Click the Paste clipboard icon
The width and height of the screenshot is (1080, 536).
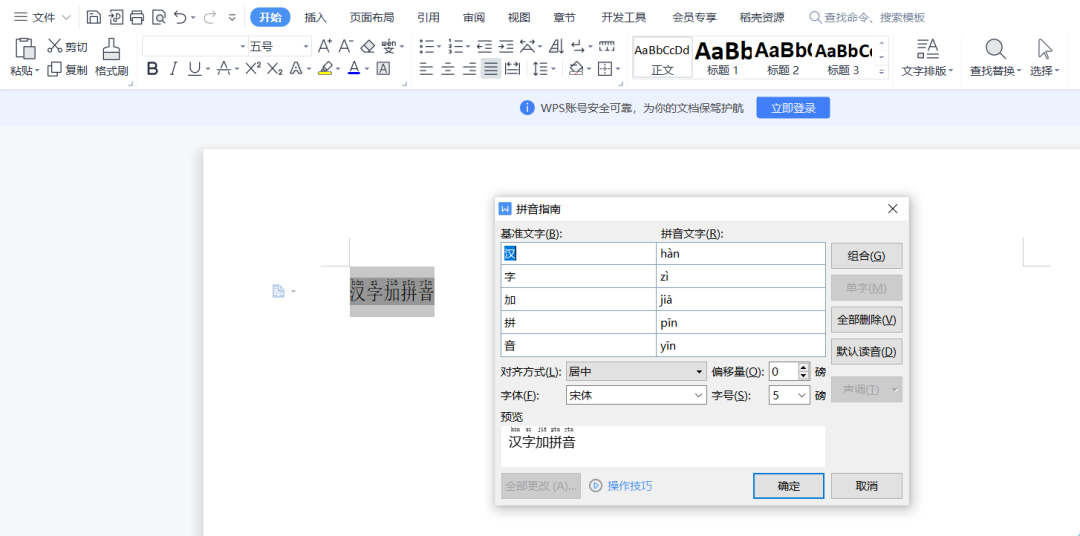tap(25, 48)
